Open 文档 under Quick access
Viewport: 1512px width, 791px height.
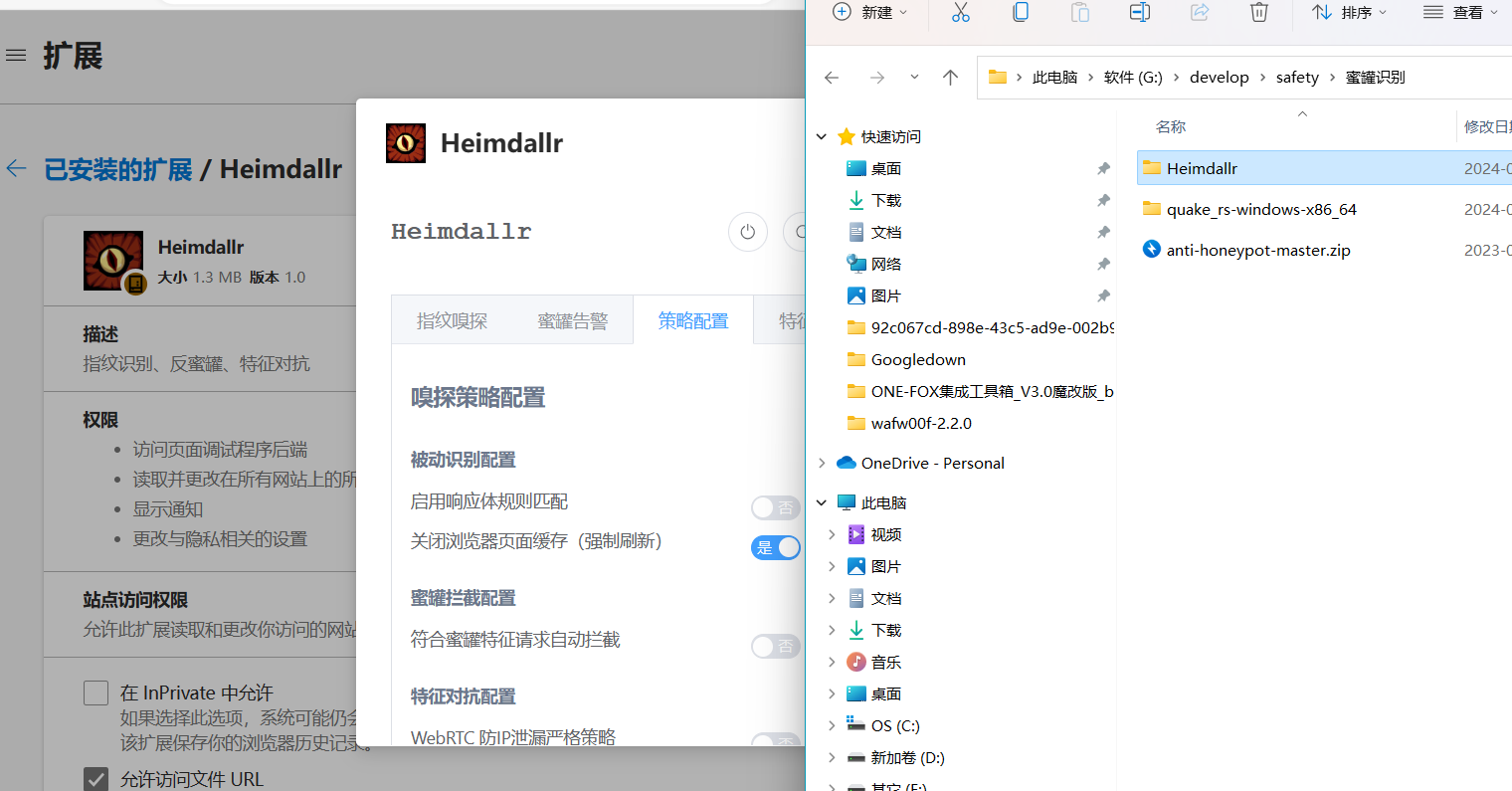(885, 233)
